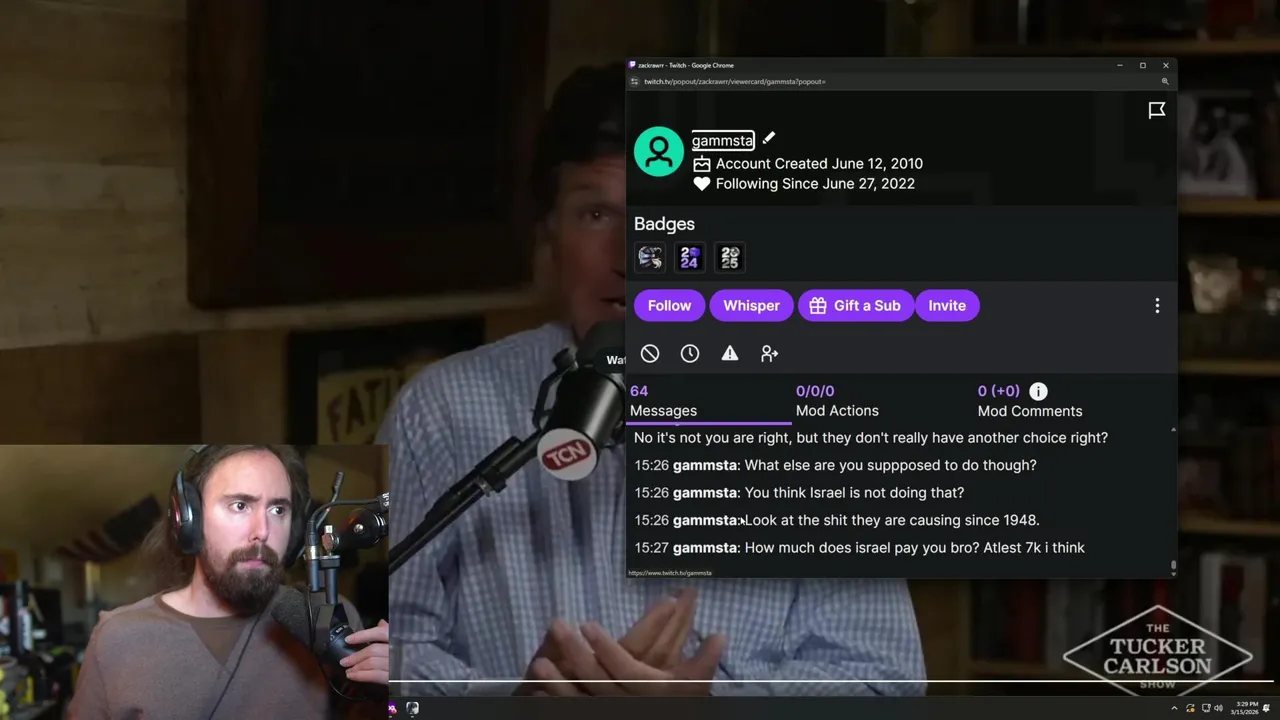
Task: Click the account-created cake icon
Action: [702, 164]
